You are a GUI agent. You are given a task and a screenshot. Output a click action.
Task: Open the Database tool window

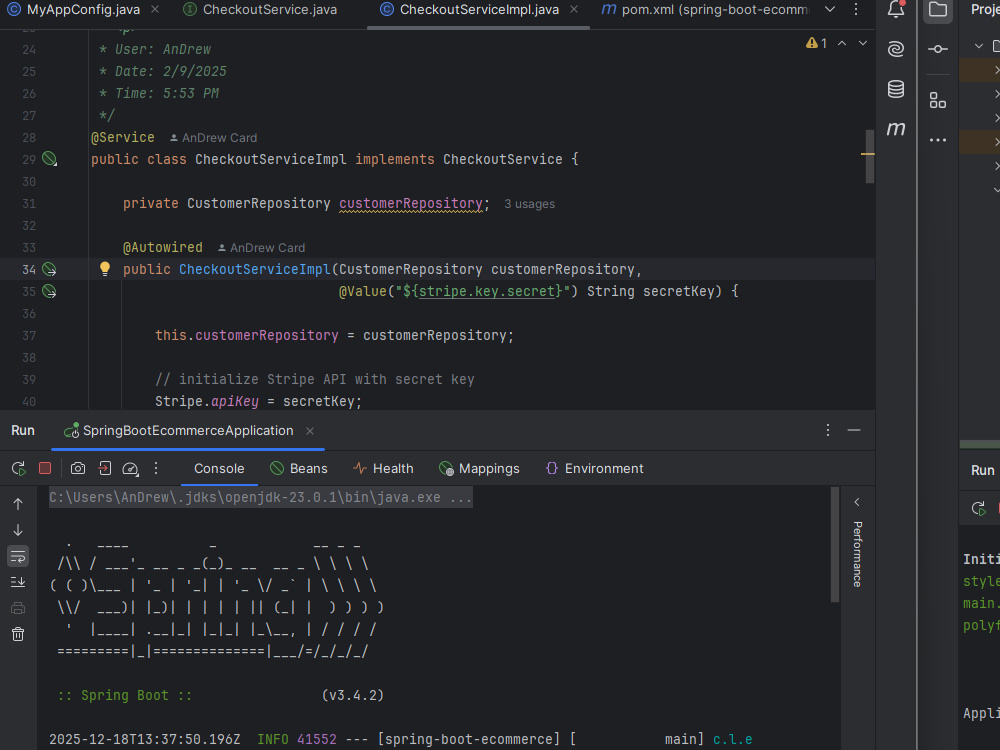(895, 89)
